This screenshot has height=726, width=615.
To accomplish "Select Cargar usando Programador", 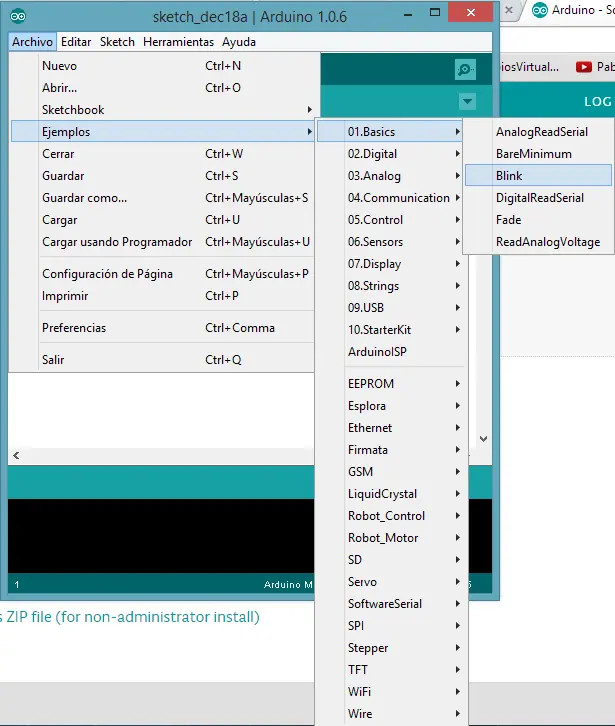I will tap(163, 242).
